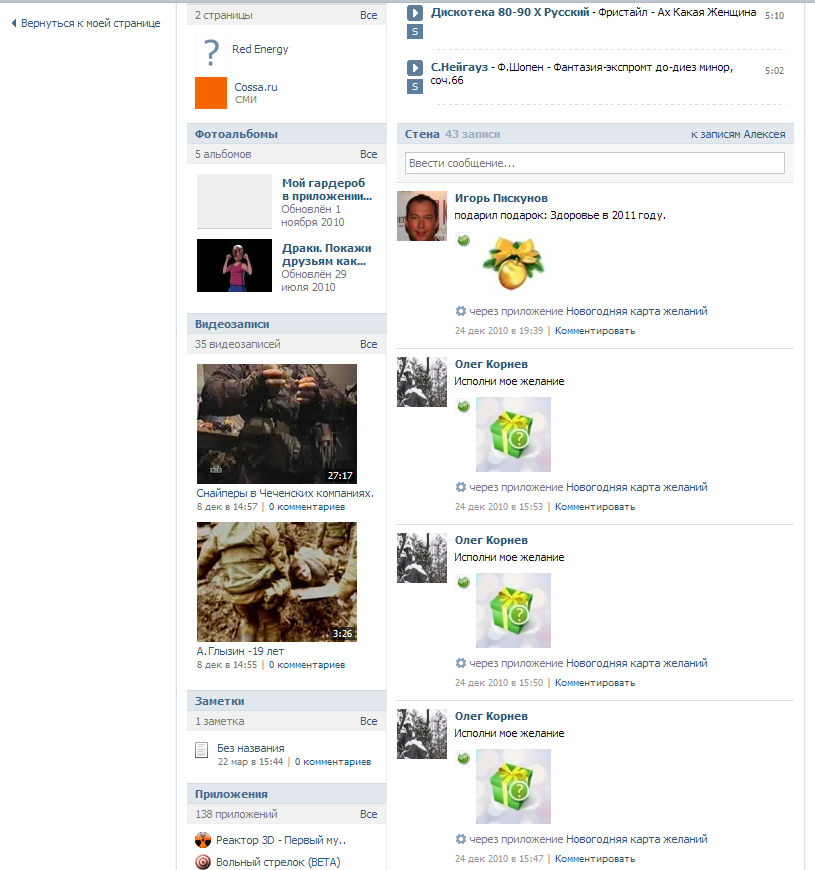Image resolution: width=815 pixels, height=870 pixels.
Task: Click the S icon under С.Нейгауз track
Action: coord(414,87)
